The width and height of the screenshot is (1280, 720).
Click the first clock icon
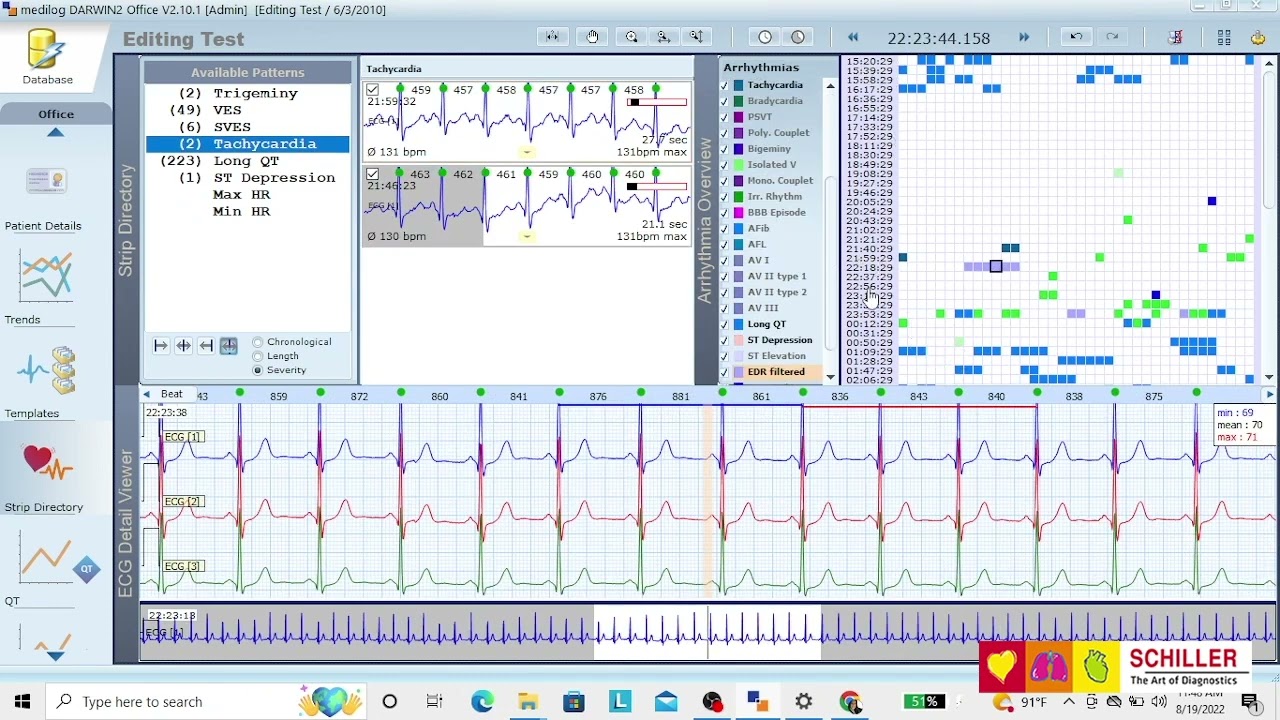(x=765, y=37)
